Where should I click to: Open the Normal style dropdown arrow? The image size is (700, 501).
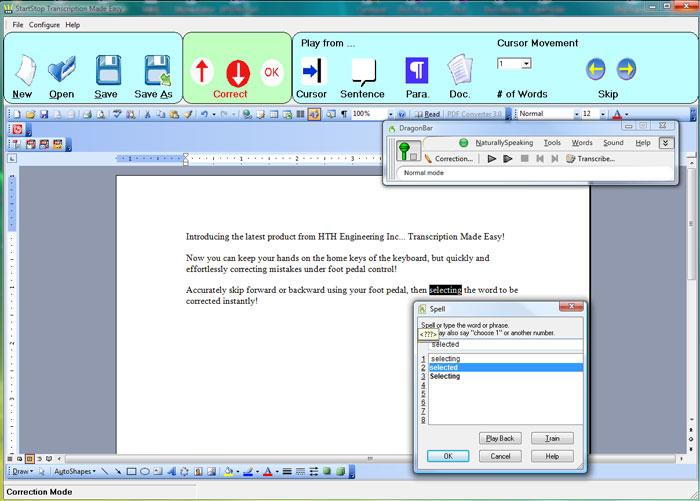pyautogui.click(x=576, y=114)
